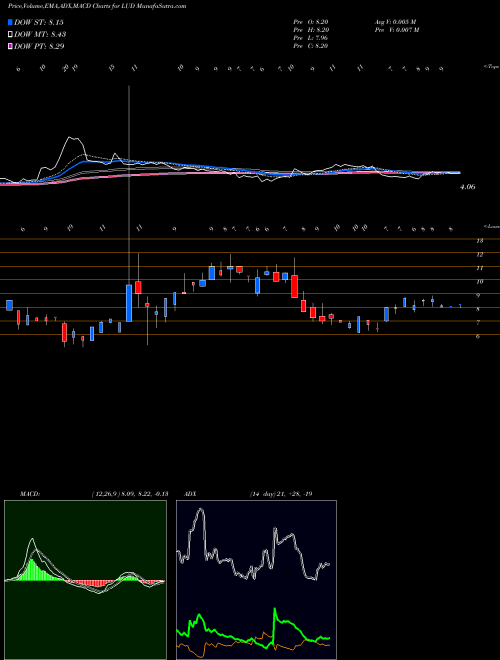Click the chart title mentioning LUD ManafaSutra.com
This screenshot has height=660, width=500.
pos(97,7)
